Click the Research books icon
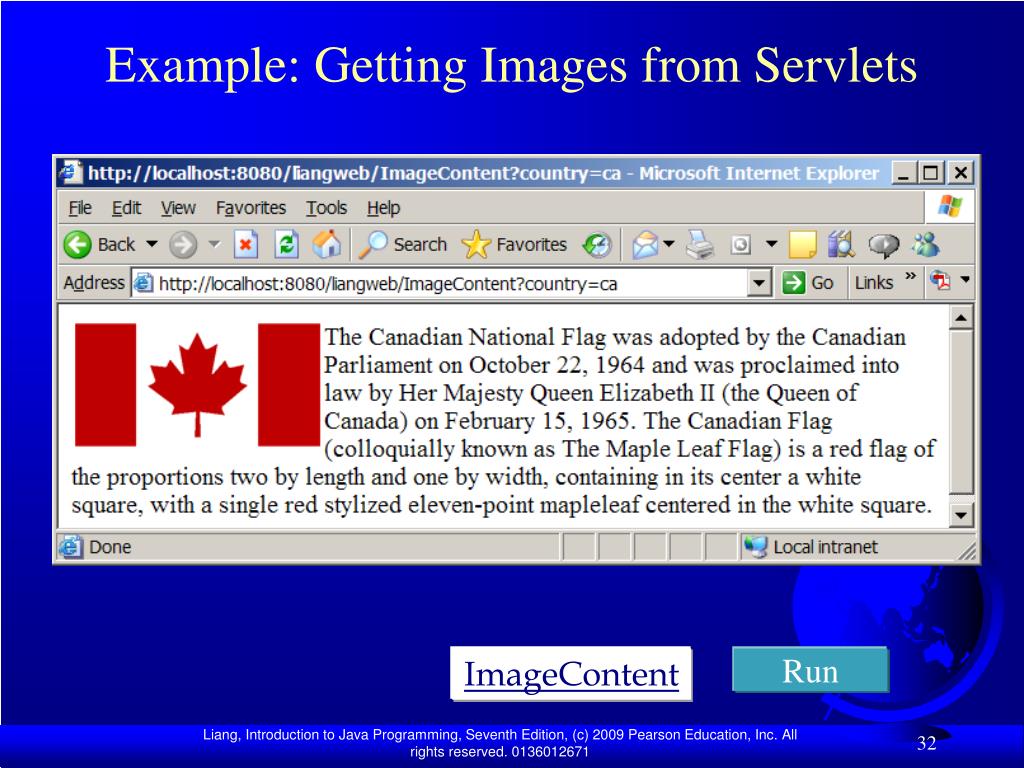Viewport: 1024px width, 768px height. (842, 244)
